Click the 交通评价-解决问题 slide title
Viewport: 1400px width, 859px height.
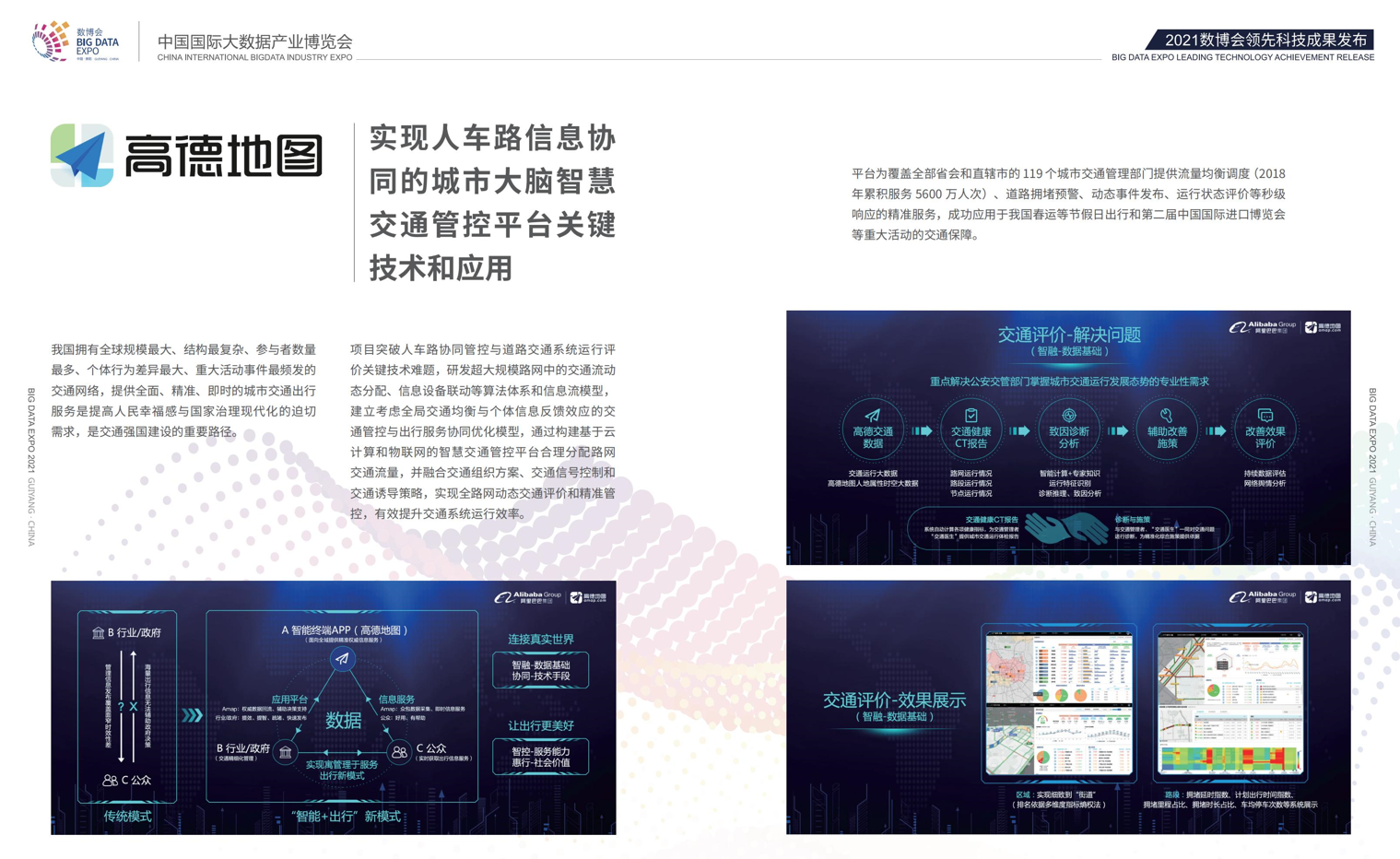pos(1069,335)
